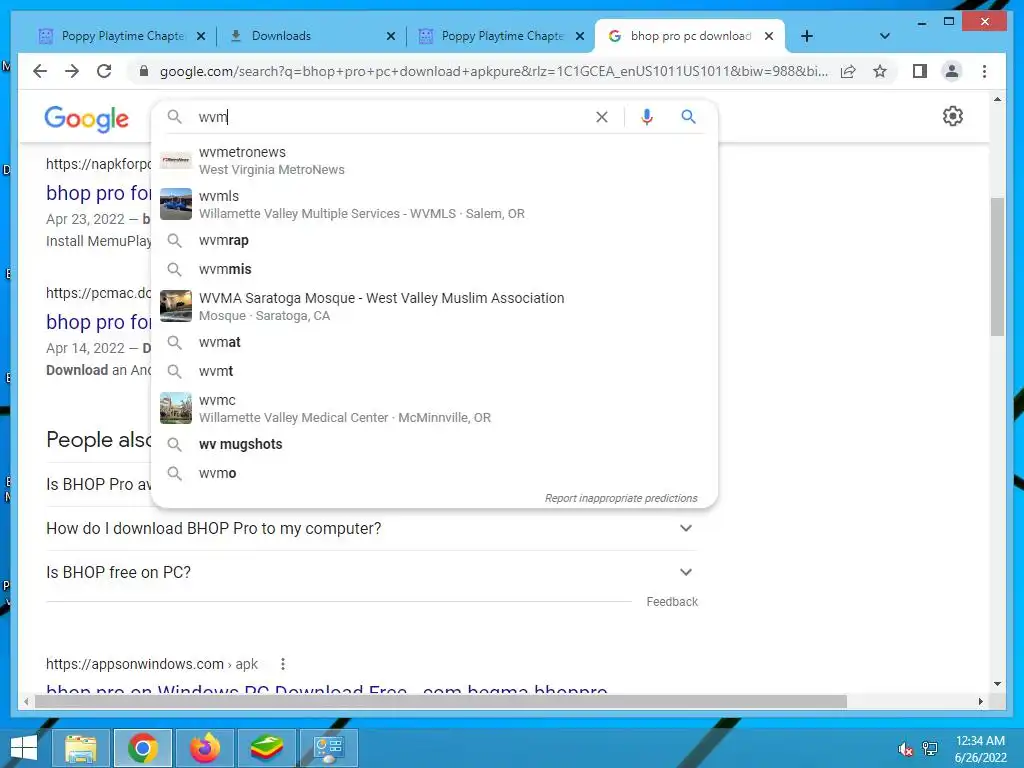
Task: Close the Downloads tab
Action: (391, 36)
